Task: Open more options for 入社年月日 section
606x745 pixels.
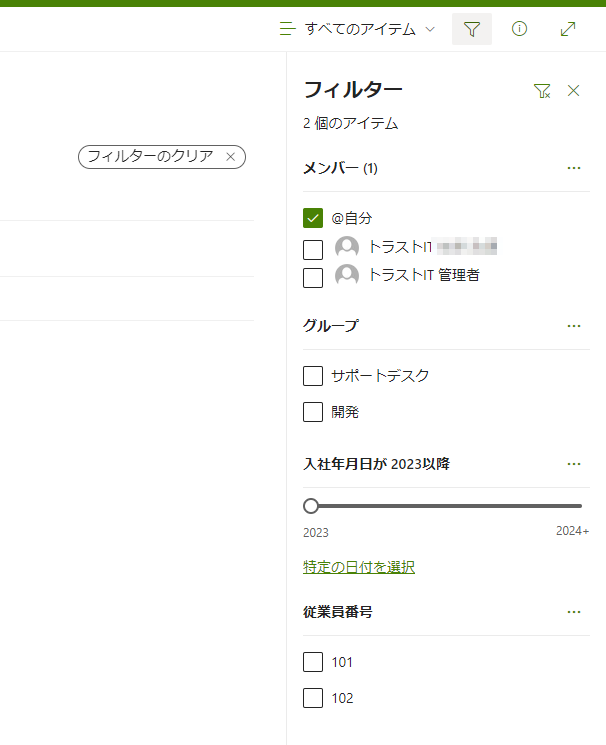Action: (x=574, y=464)
